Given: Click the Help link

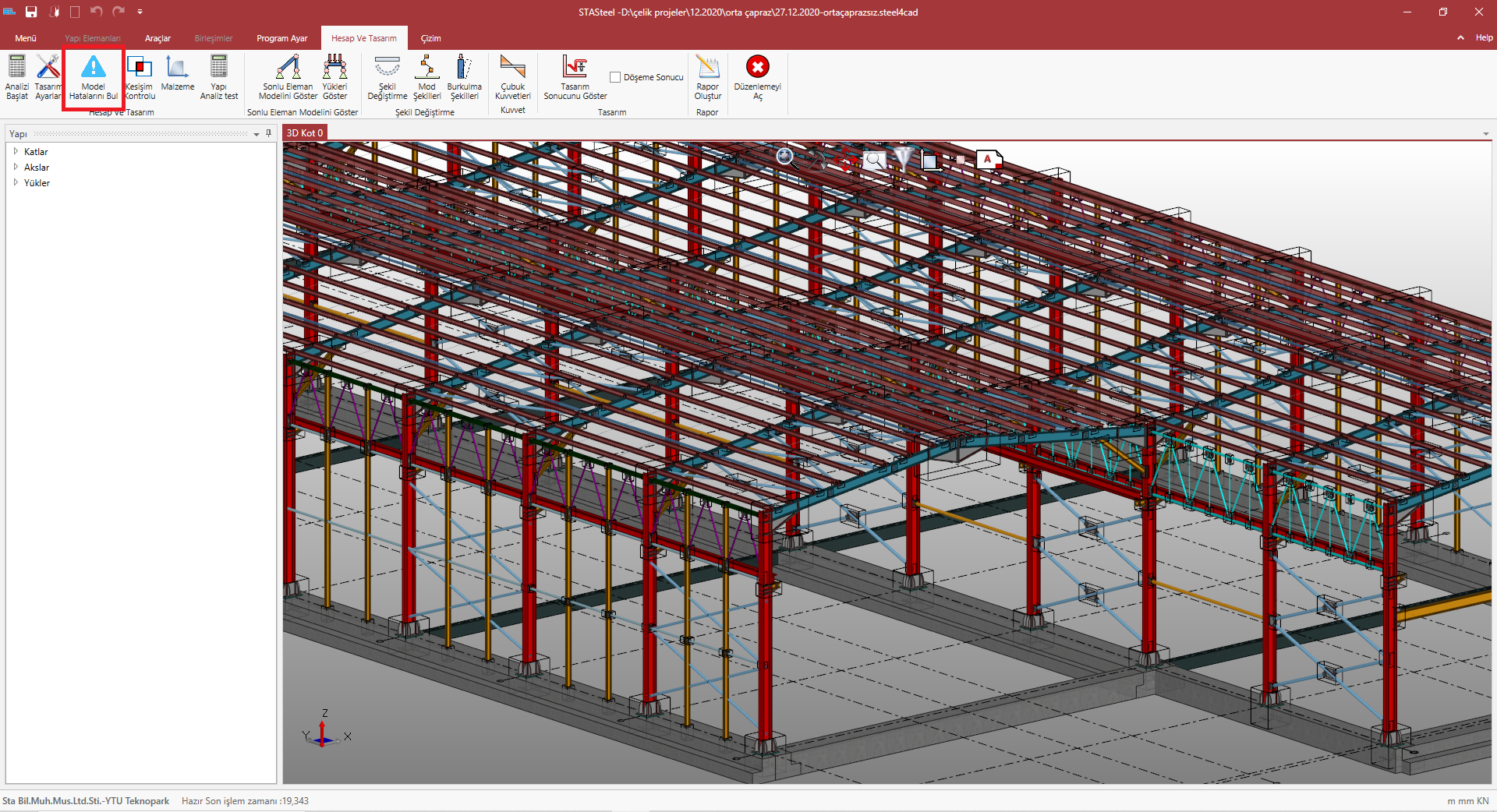Looking at the screenshot, I should tap(1484, 37).
